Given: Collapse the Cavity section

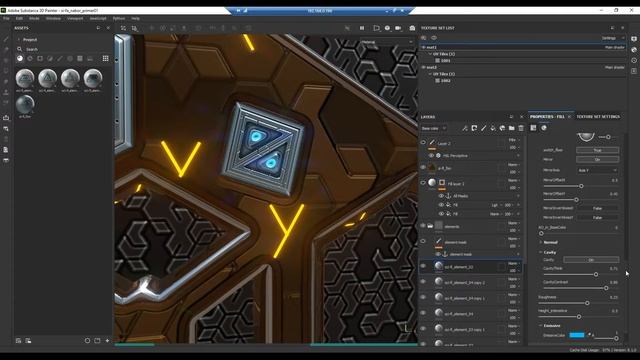Looking at the screenshot, I should [x=541, y=252].
